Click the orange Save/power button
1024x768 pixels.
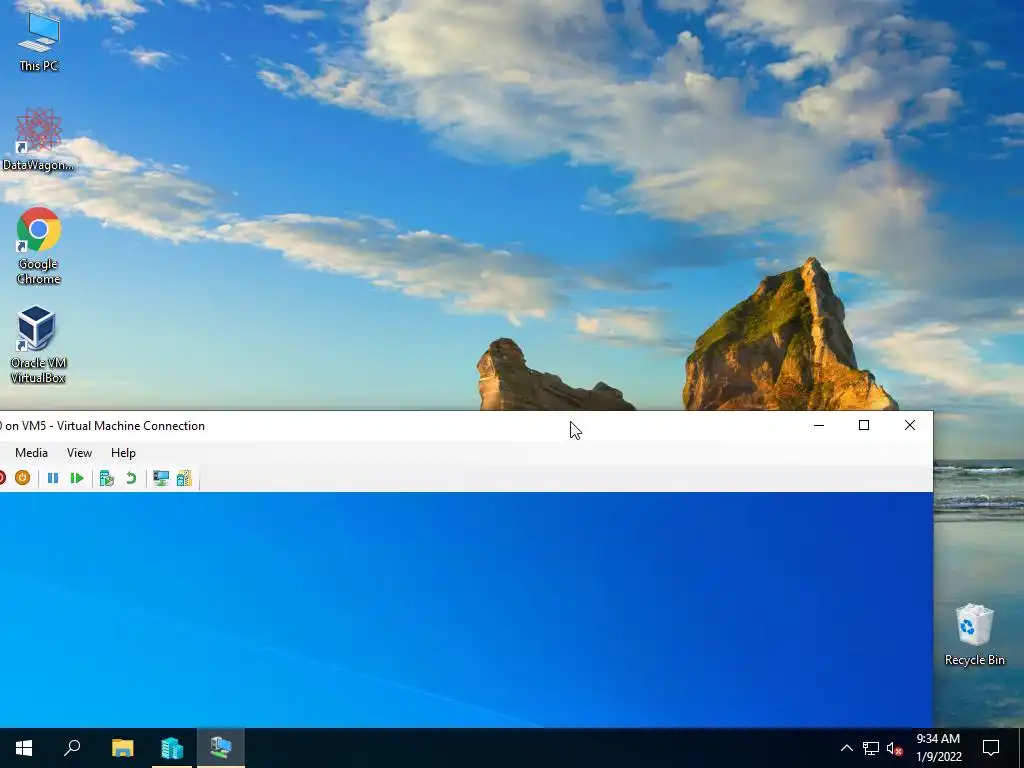click(22, 478)
